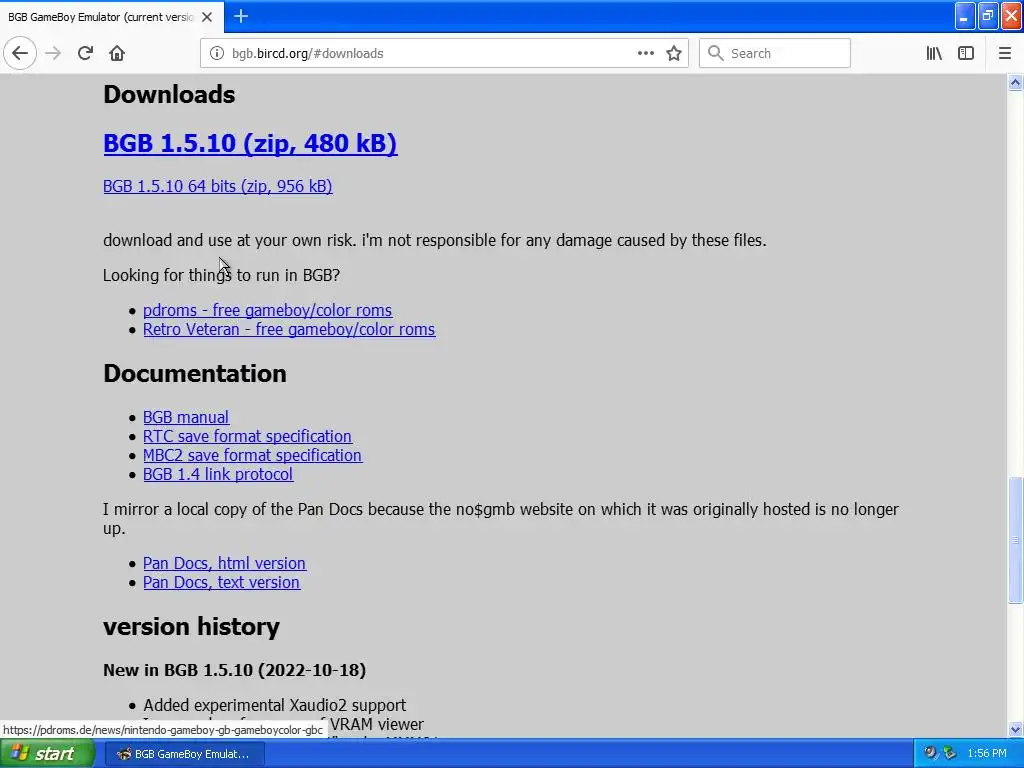Viewport: 1024px width, 768px height.
Task: Click 'Looking for things to run in BGB?' text
Action: (x=221, y=275)
